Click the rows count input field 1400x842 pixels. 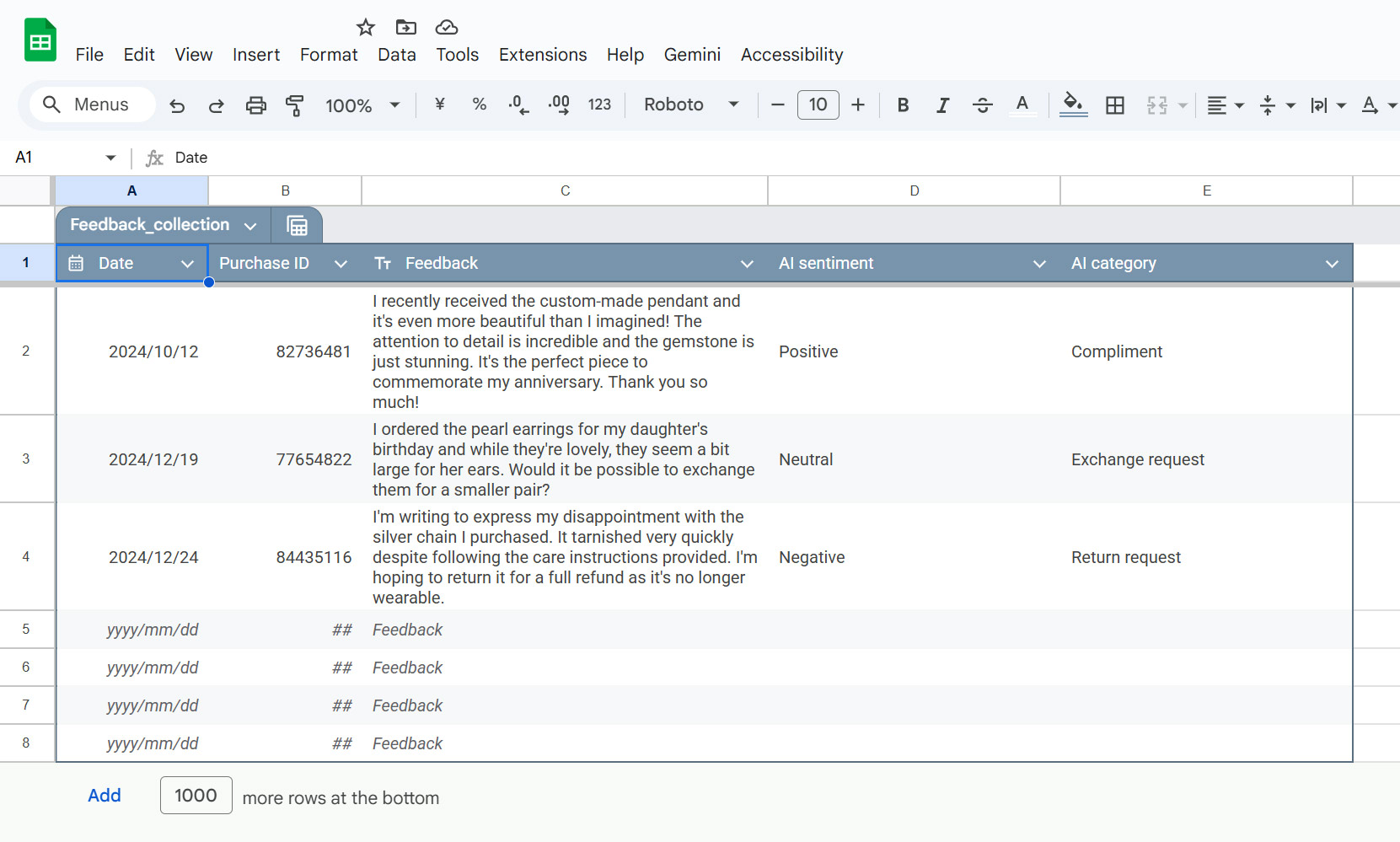196,796
